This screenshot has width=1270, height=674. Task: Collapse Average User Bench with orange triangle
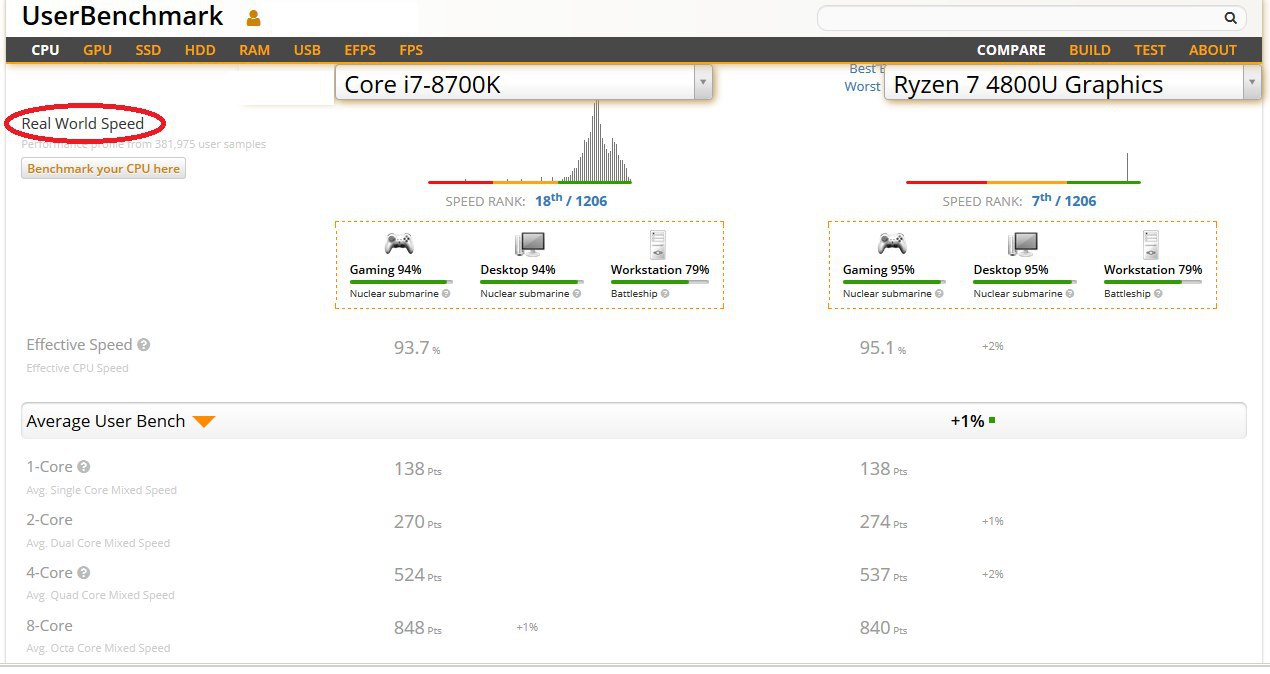pos(204,422)
